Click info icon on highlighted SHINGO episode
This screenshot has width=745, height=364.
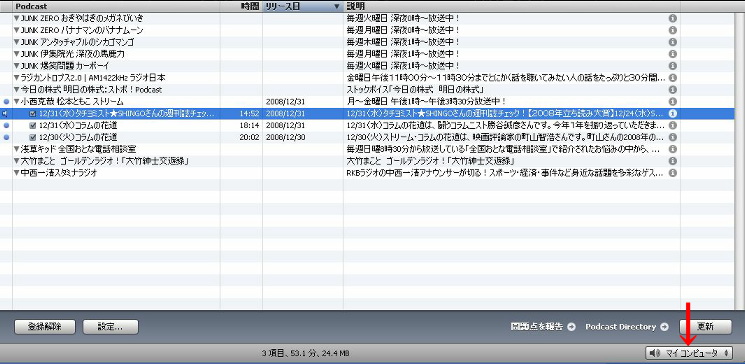(x=672, y=114)
